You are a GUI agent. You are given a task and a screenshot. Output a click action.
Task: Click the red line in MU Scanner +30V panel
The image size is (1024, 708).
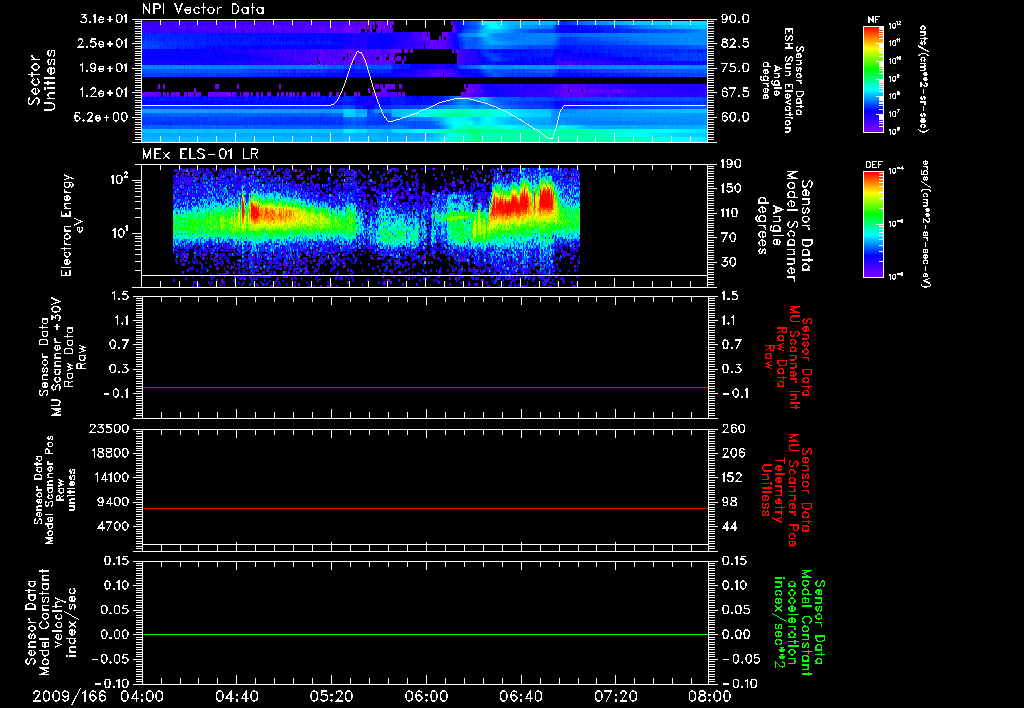[x=425, y=388]
